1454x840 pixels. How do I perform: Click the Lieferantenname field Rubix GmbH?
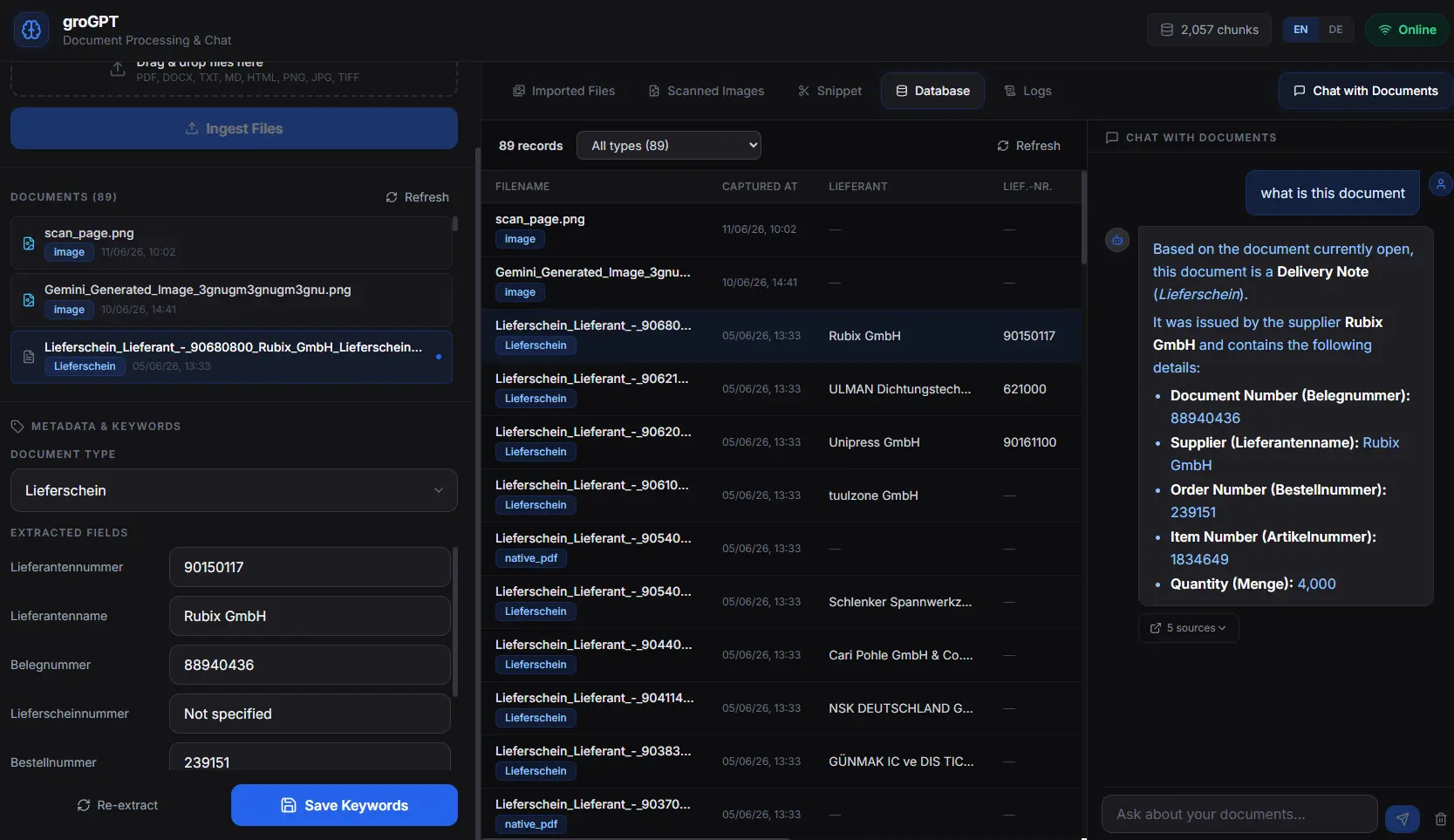pyautogui.click(x=310, y=616)
